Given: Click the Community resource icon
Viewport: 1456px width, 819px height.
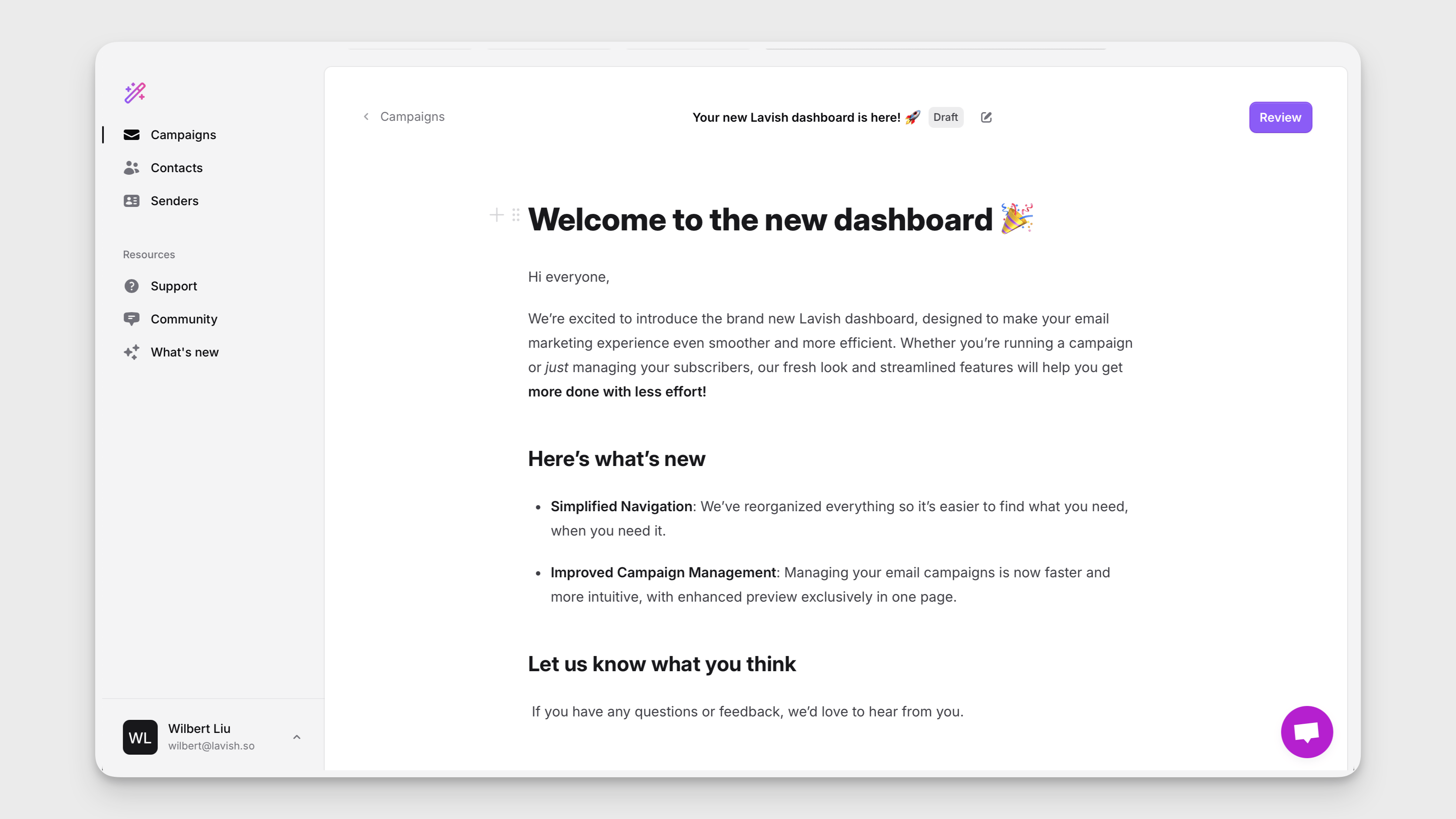Looking at the screenshot, I should (x=131, y=318).
